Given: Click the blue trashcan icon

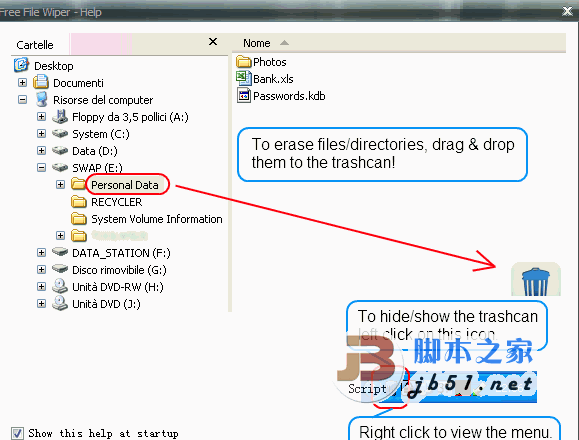Looking at the screenshot, I should [536, 282].
